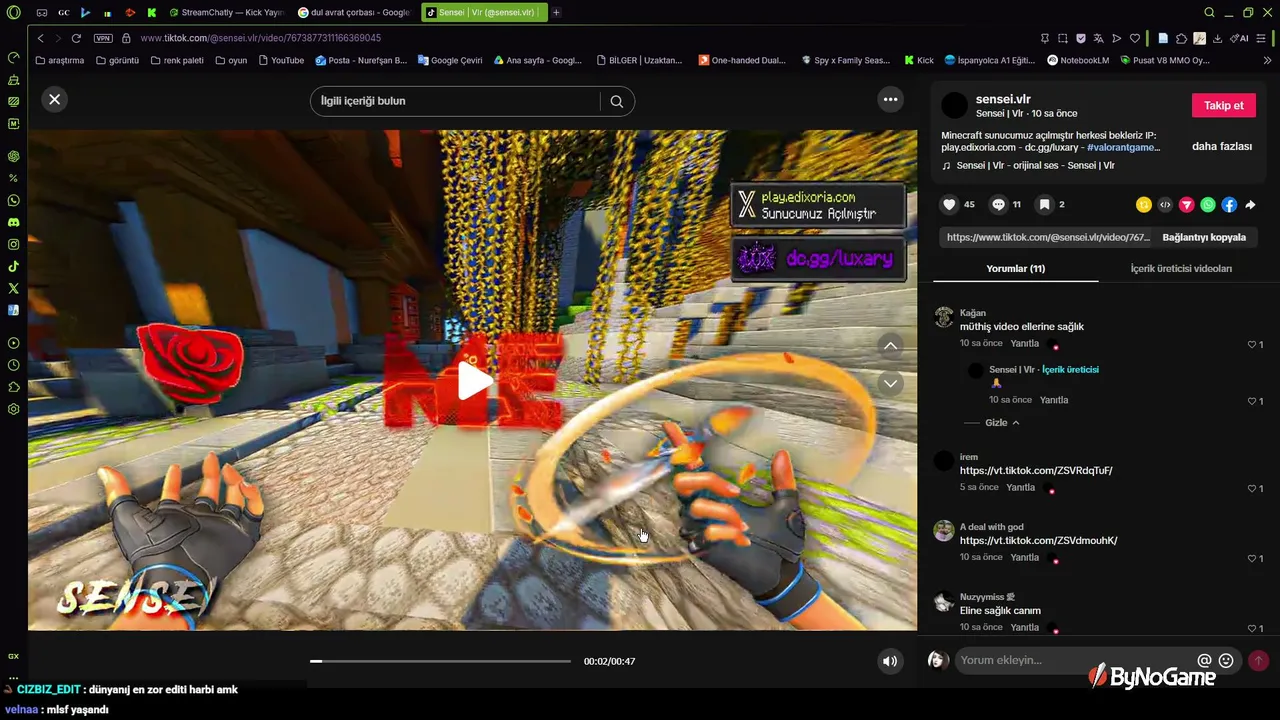Open TikTok in Opera sidebar
Image resolution: width=1280 pixels, height=720 pixels.
tap(13, 266)
